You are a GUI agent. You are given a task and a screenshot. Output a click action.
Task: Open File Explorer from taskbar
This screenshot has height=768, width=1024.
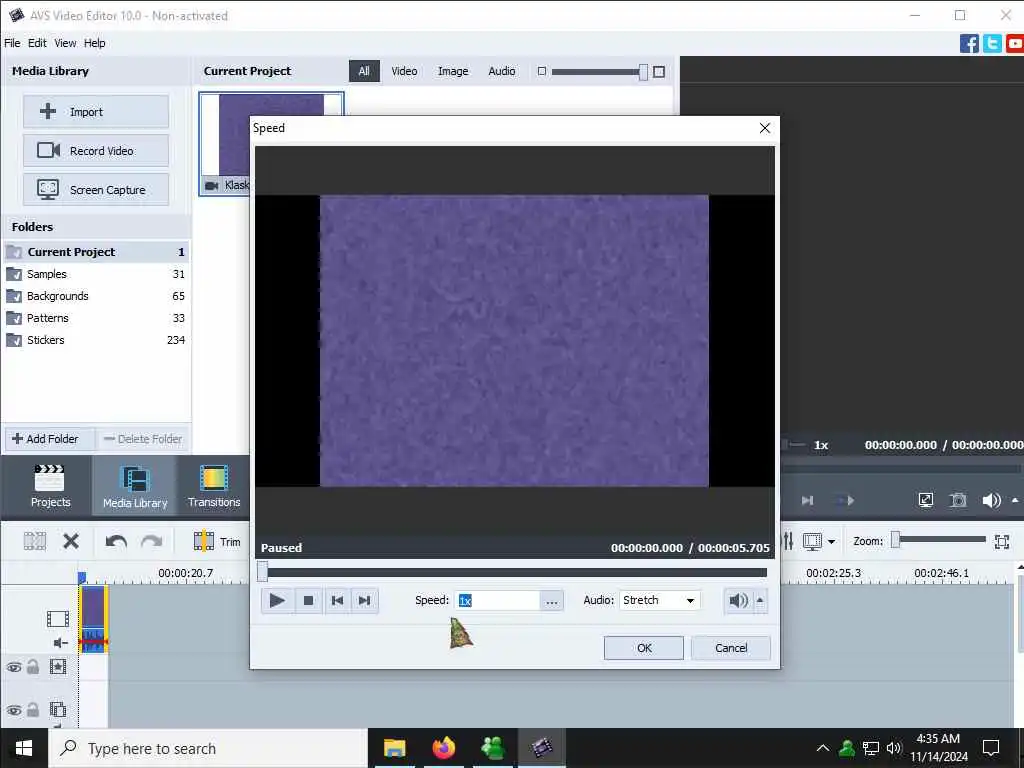pyautogui.click(x=394, y=748)
